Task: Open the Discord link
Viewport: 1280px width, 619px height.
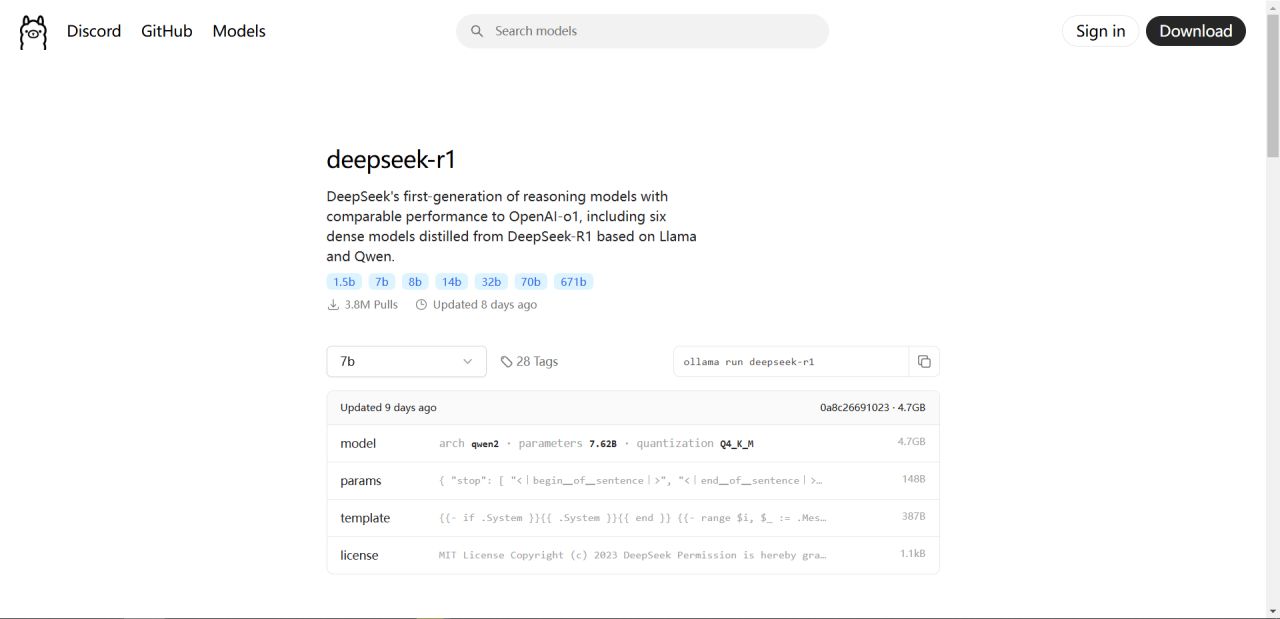Action: [x=94, y=31]
